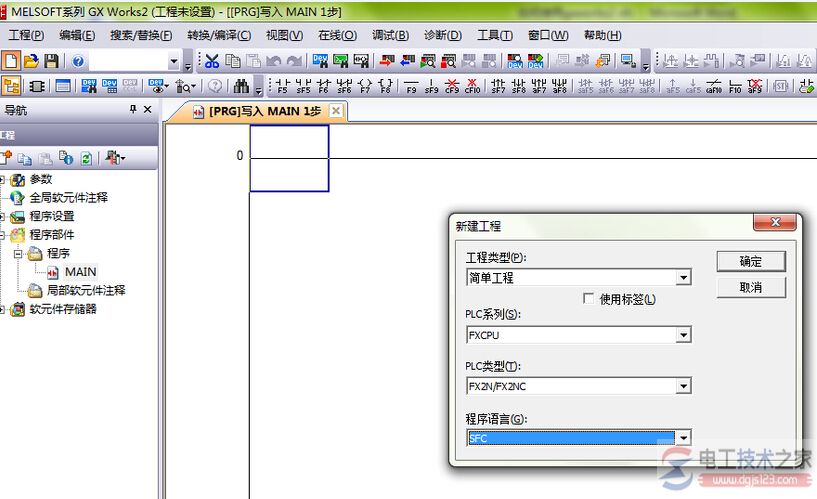Insert normally open contact F5
Viewport: 817px width, 499px height.
click(x=282, y=86)
